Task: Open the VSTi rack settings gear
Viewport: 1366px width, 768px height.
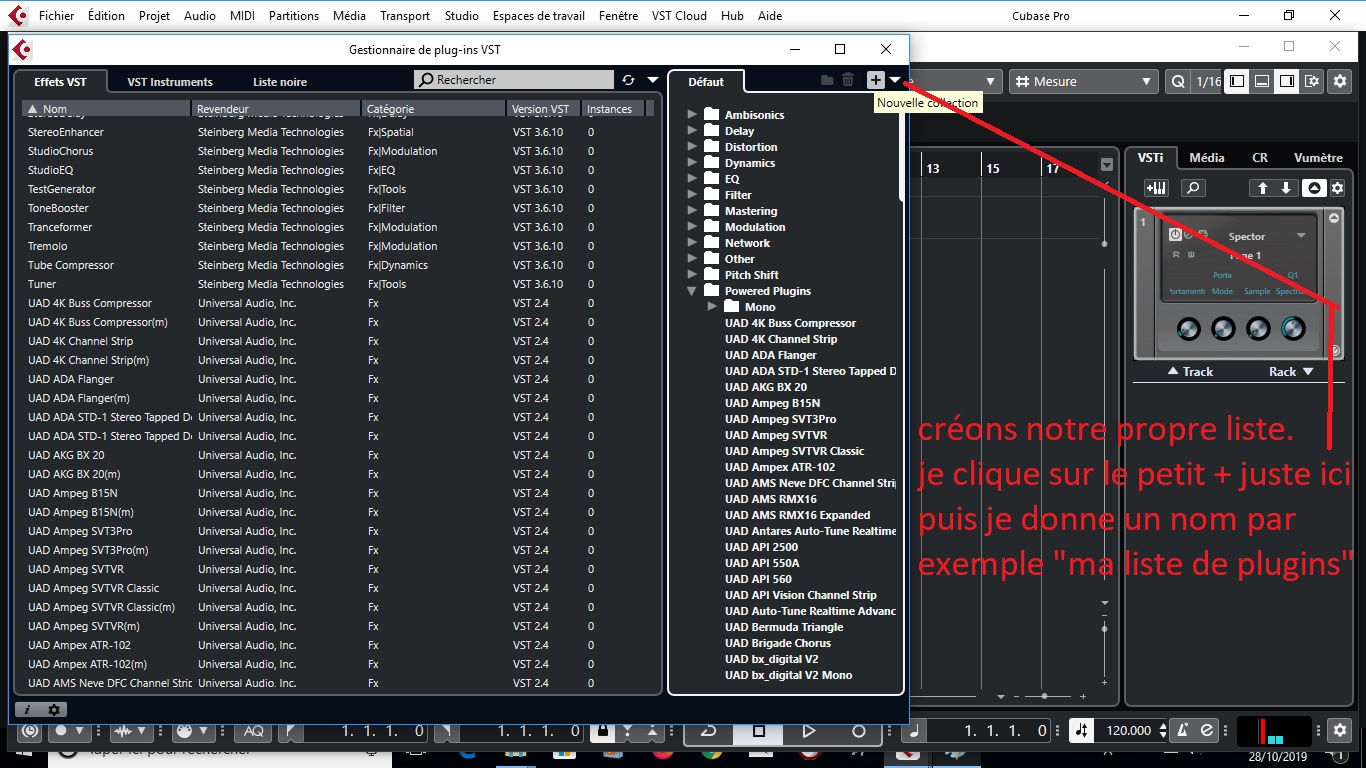Action: click(x=1338, y=188)
